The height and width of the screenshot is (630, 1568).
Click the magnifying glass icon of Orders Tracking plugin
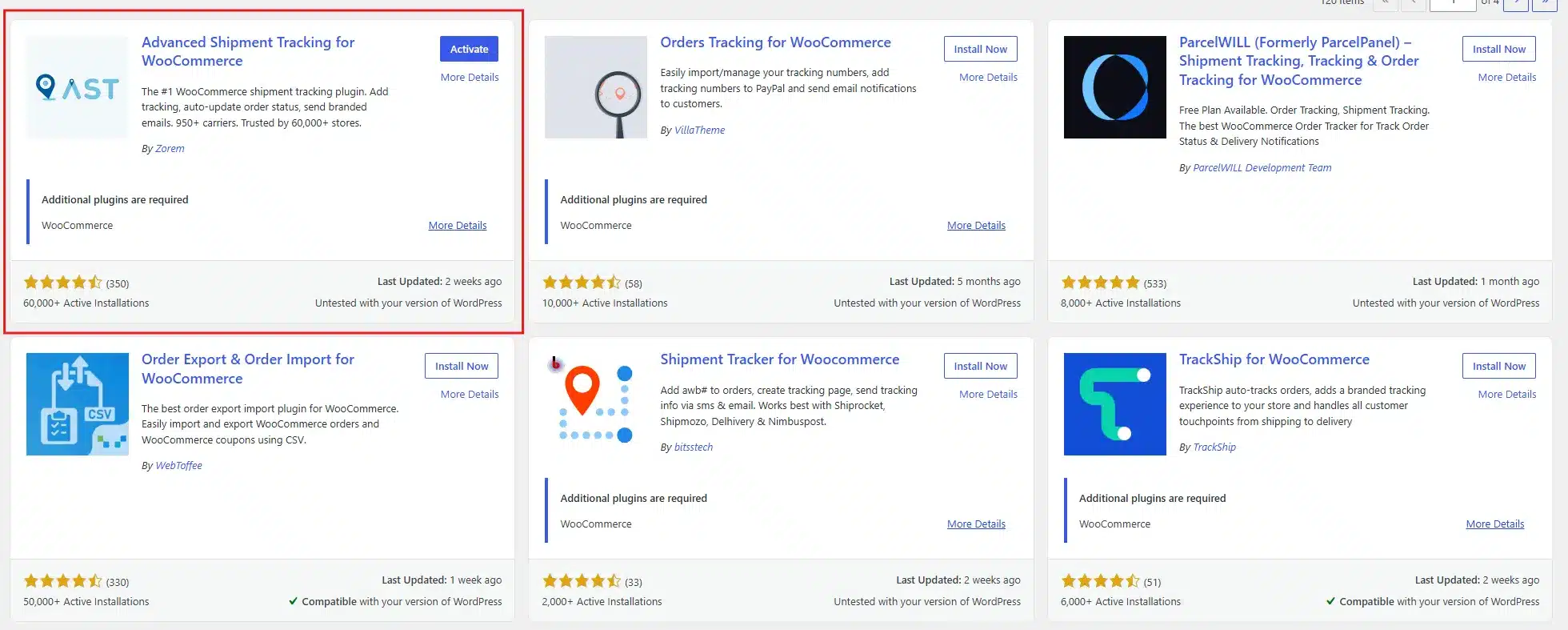pyautogui.click(x=596, y=87)
